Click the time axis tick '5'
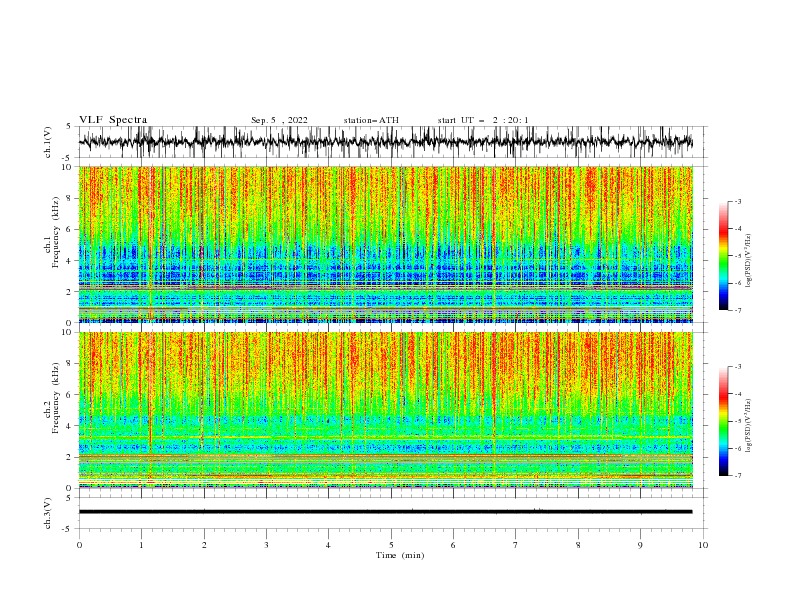Viewport: 792px width, 612px height. click(x=391, y=545)
